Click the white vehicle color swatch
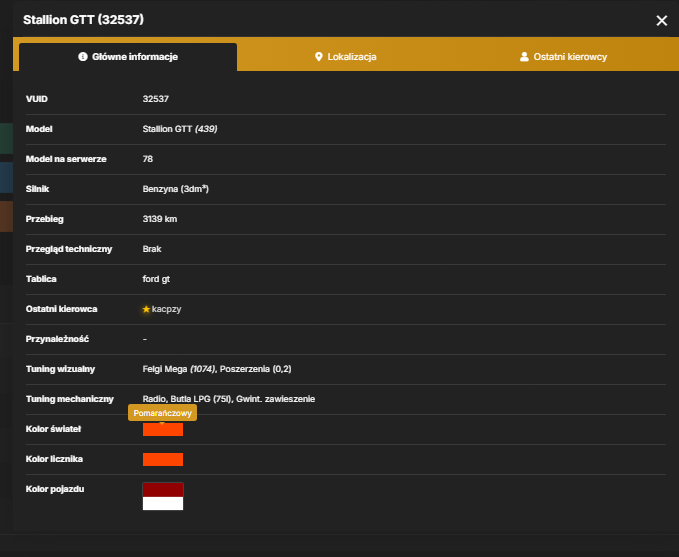Viewport: 679px width, 557px height. 163,503
